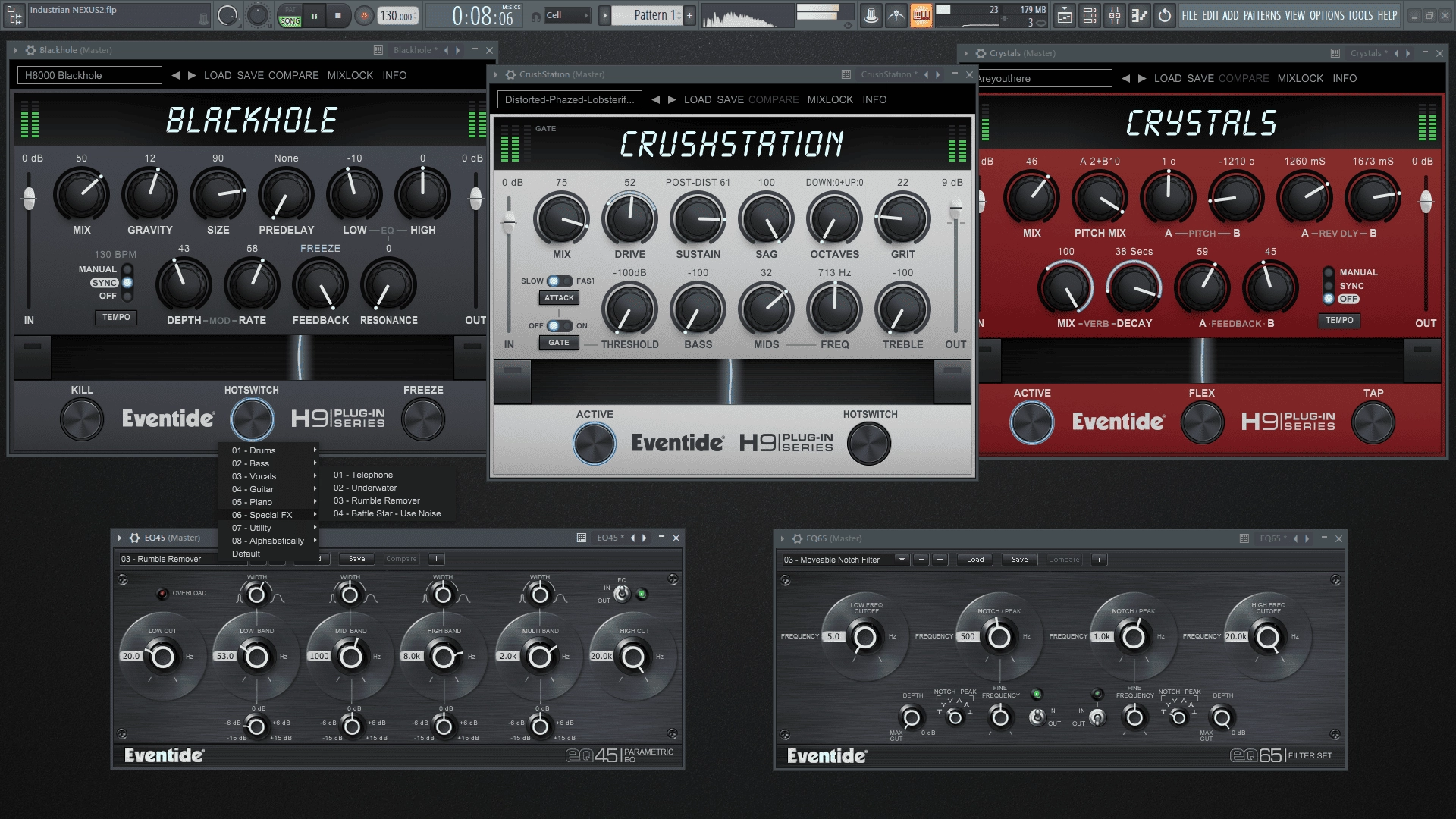Screen dimensions: 1456x819
Task: Expand Blackhole window menu arrow
Action: (17, 50)
